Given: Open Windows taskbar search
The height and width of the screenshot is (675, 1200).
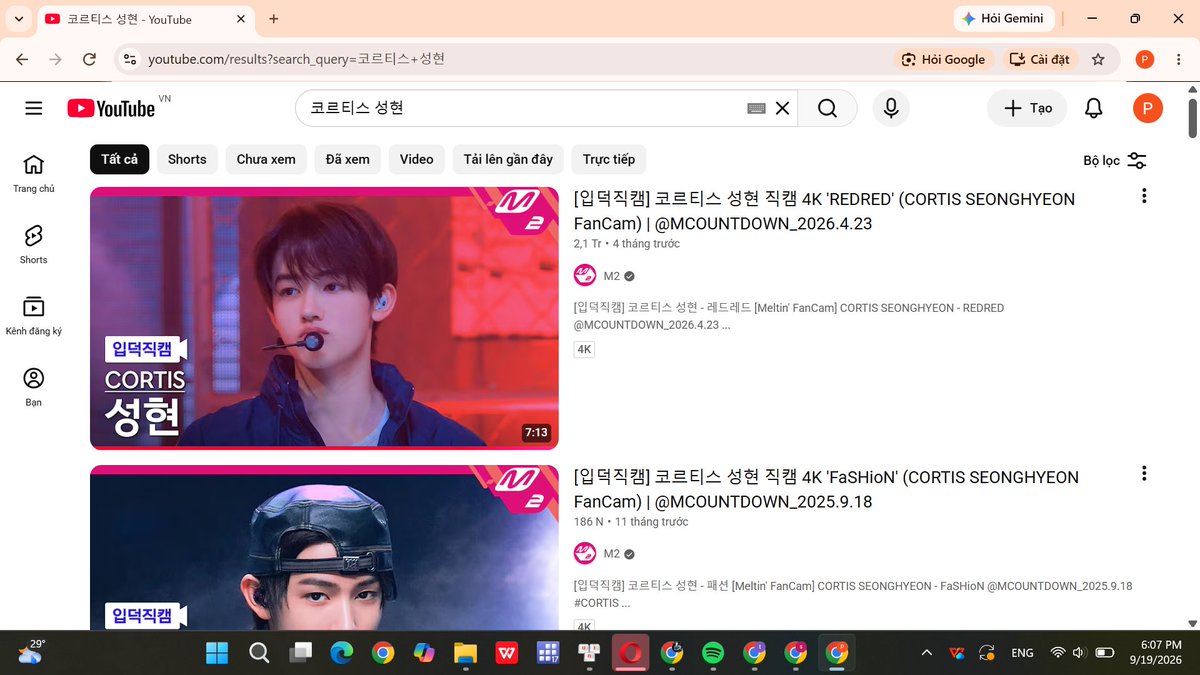Looking at the screenshot, I should [259, 653].
